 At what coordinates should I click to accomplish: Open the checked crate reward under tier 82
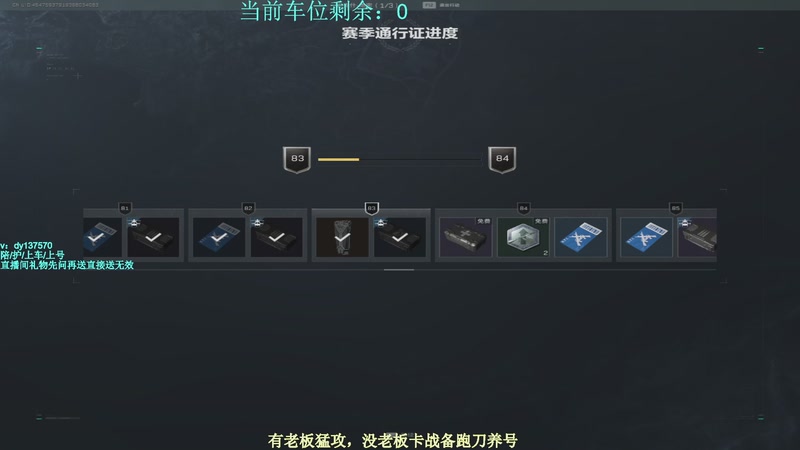click(x=277, y=237)
